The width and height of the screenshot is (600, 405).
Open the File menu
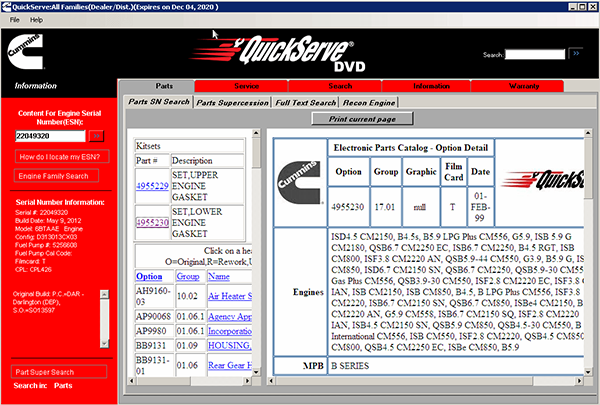point(15,20)
